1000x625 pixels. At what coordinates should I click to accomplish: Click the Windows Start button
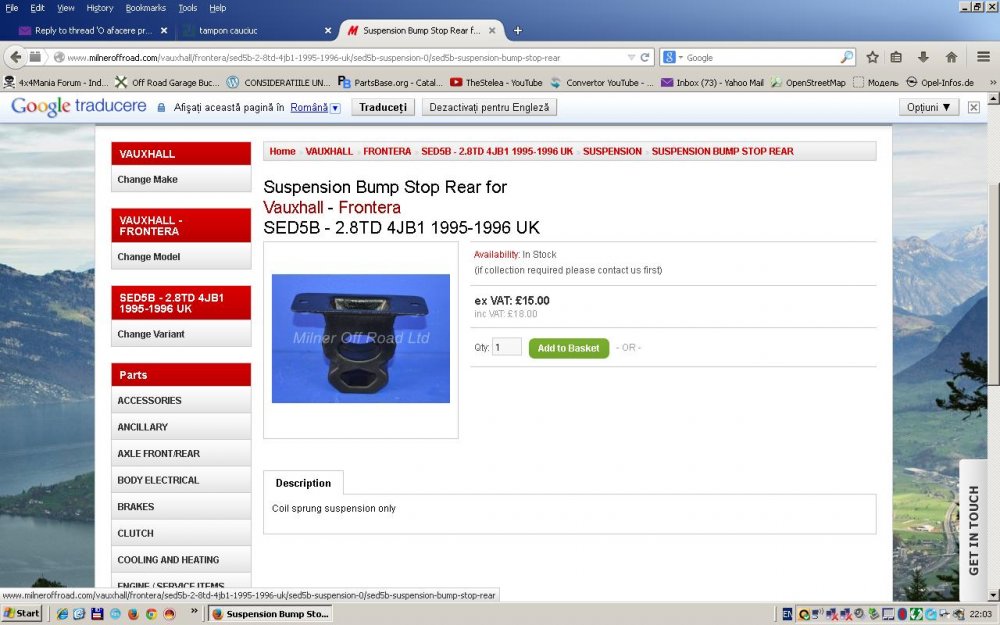(22, 614)
